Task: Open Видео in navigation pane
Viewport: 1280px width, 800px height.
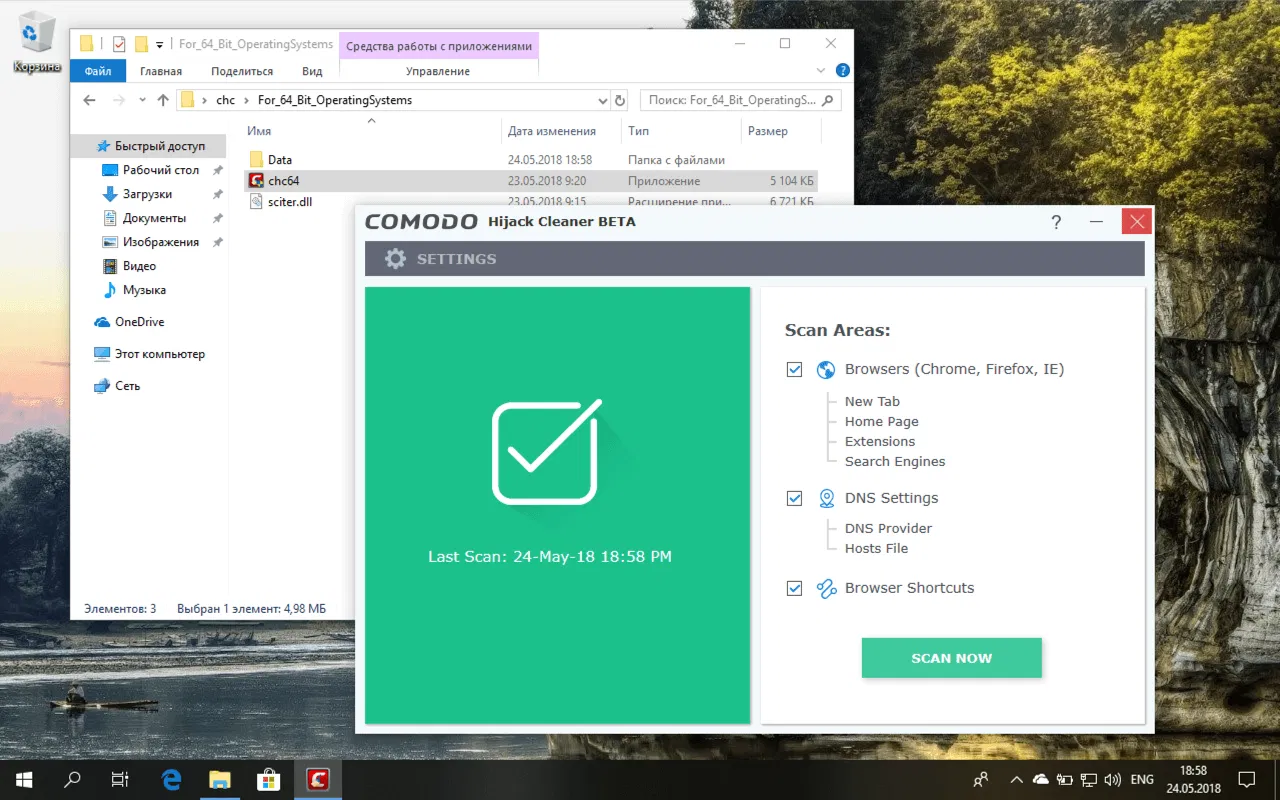Action: click(x=139, y=266)
